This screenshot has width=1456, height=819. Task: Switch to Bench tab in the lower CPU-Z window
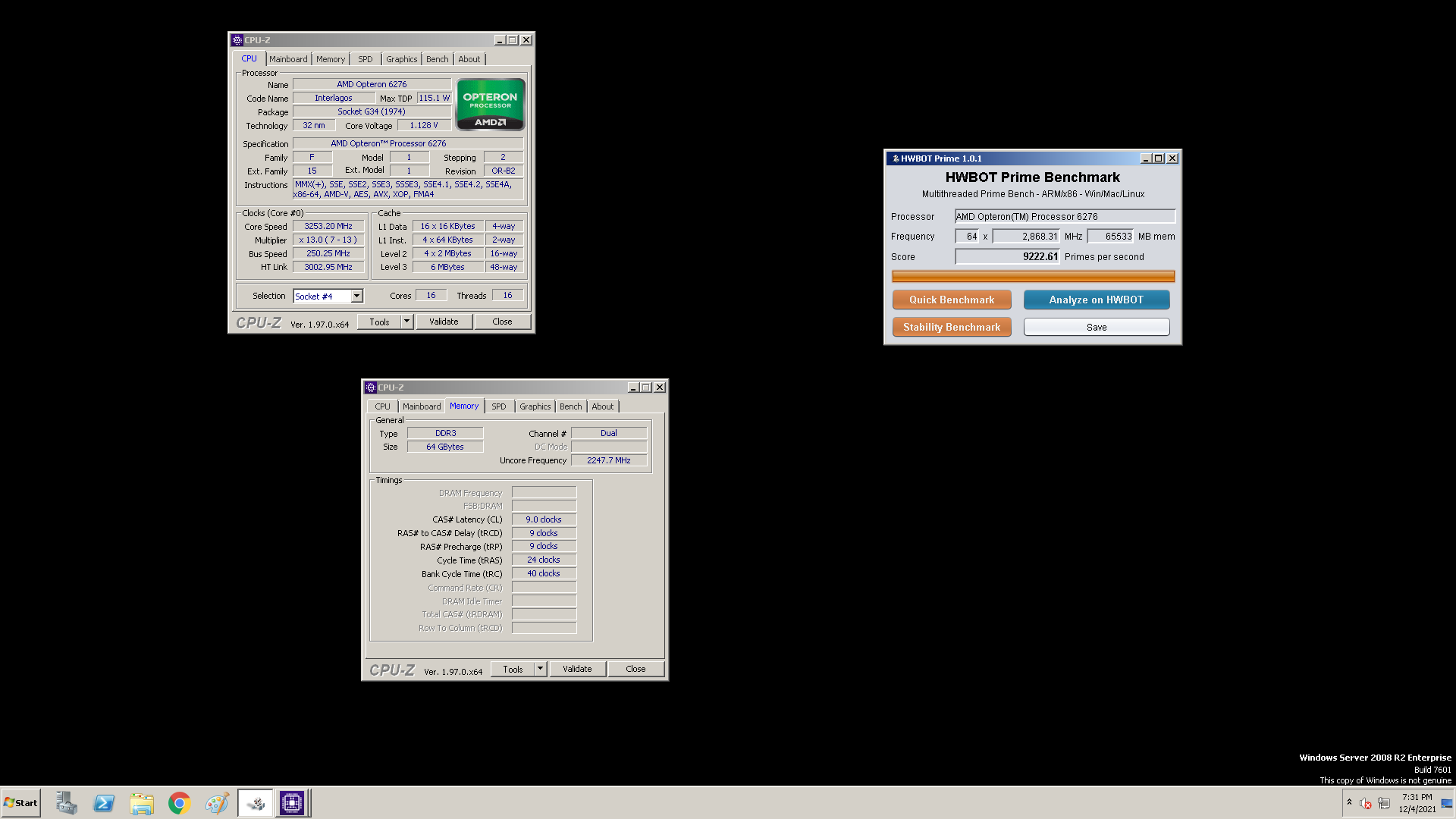point(570,406)
